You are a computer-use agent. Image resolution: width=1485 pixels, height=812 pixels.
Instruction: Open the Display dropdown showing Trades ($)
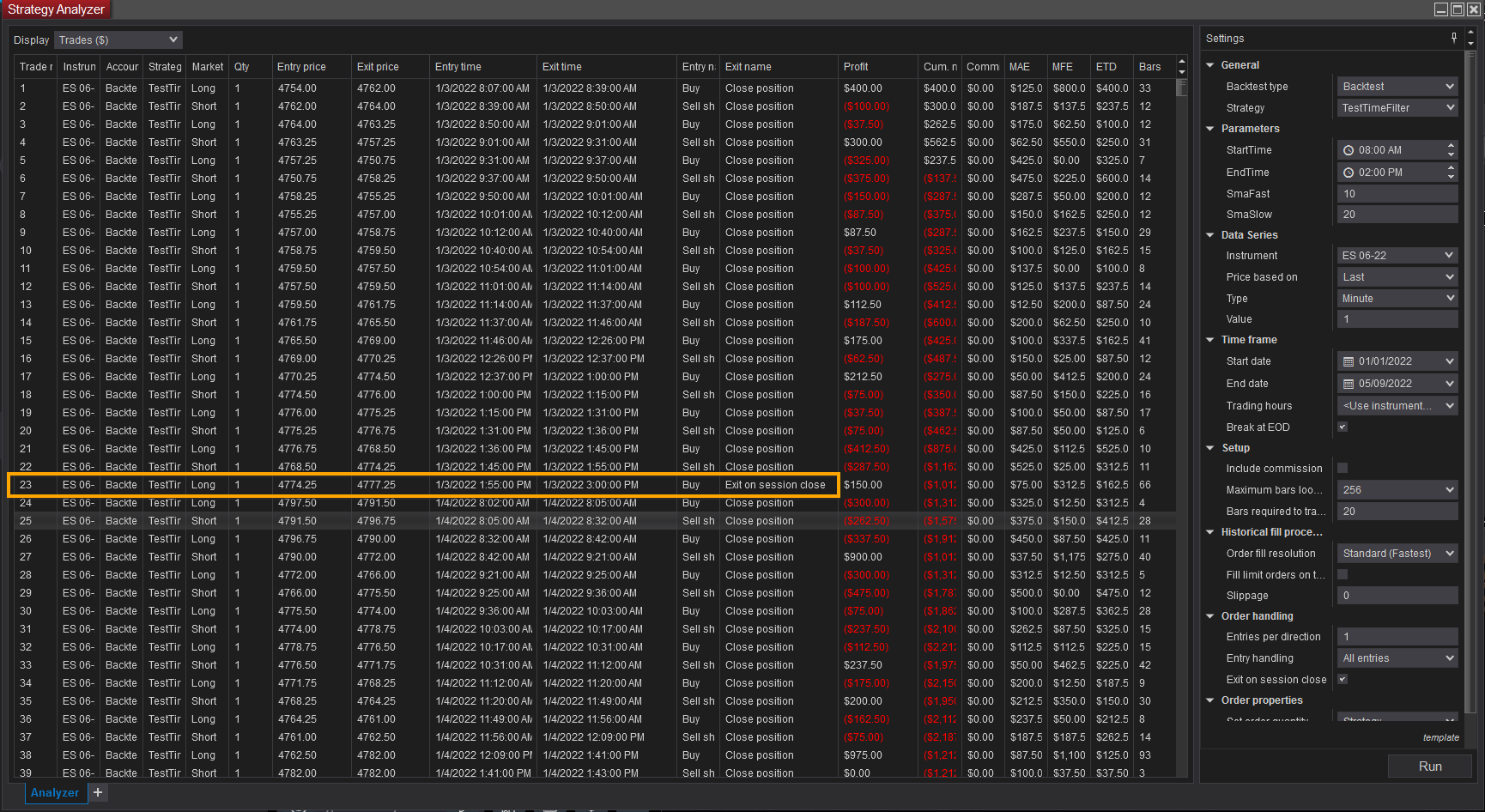coord(118,39)
